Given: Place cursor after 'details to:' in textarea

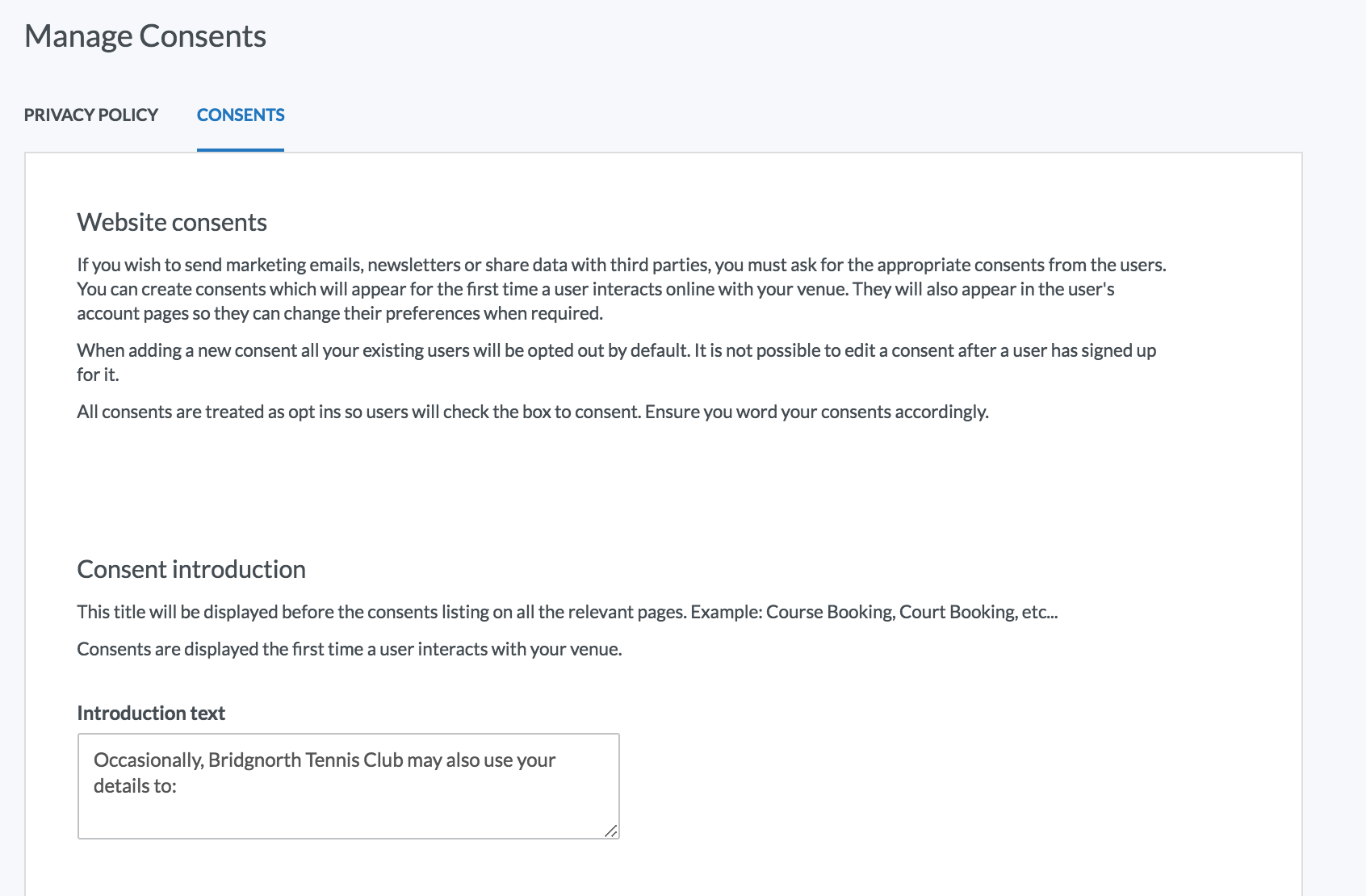Looking at the screenshot, I should coord(178,786).
